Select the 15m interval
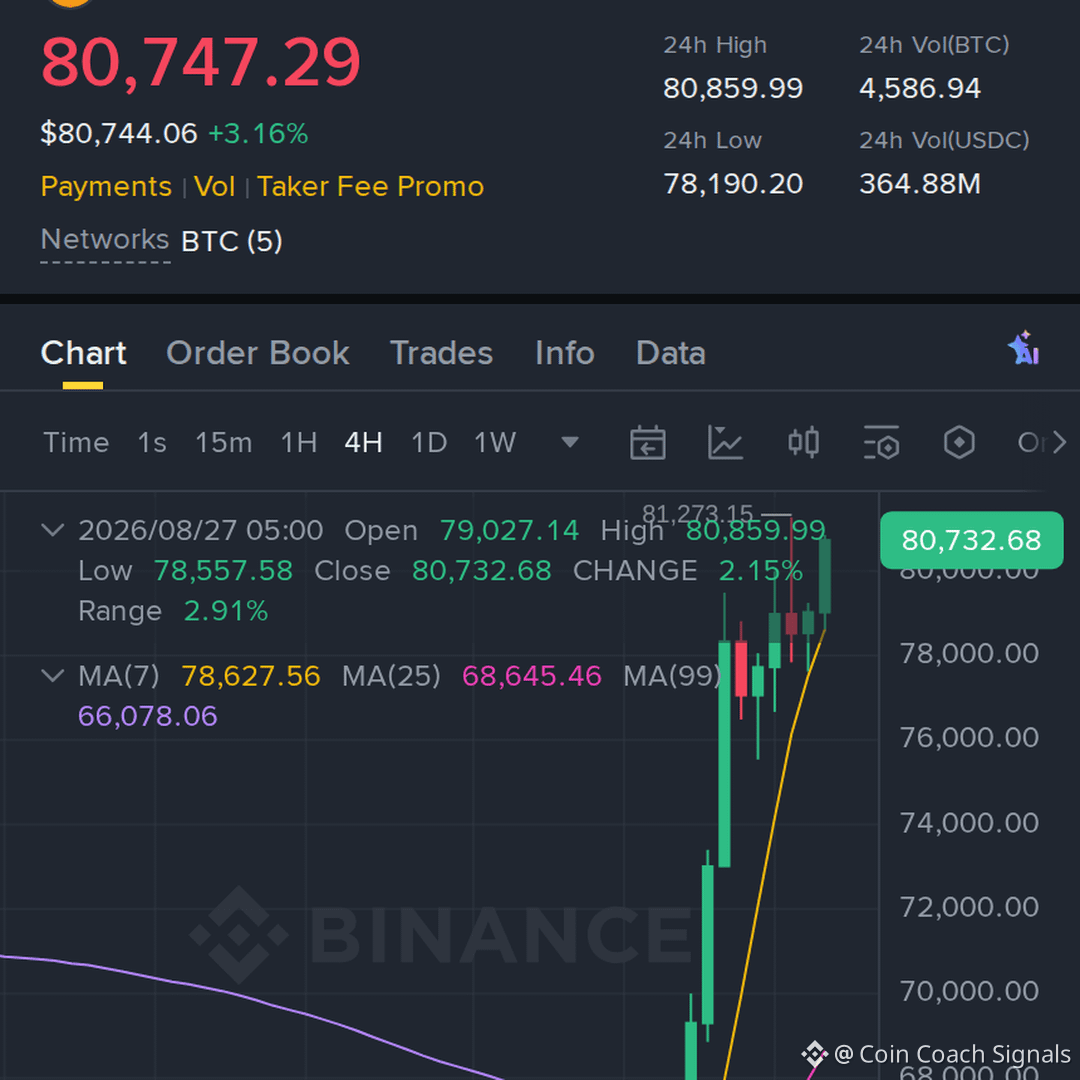The image size is (1080, 1080). point(224,442)
